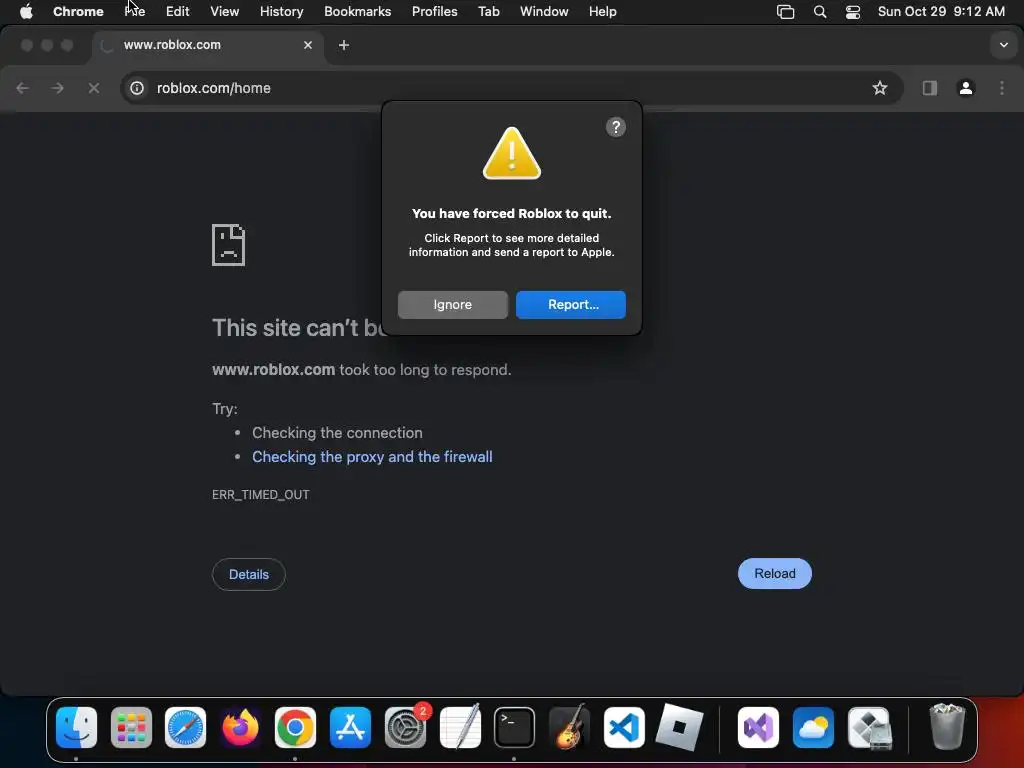Open the Bookmarks menu

357,12
